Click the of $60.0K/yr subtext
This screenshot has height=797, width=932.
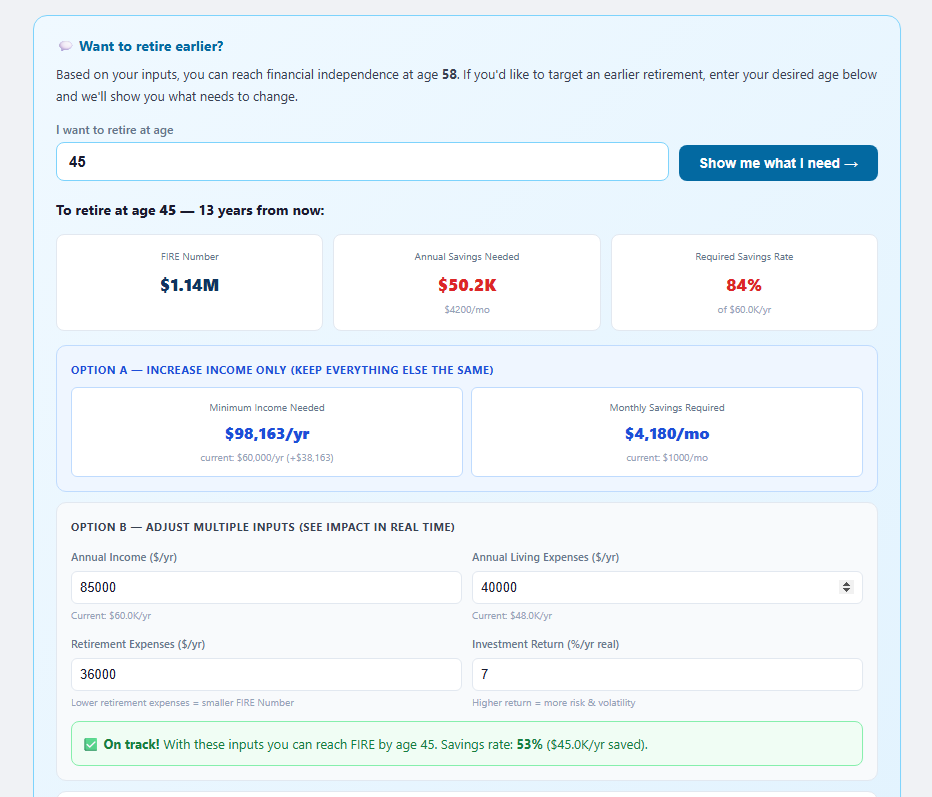(744, 310)
